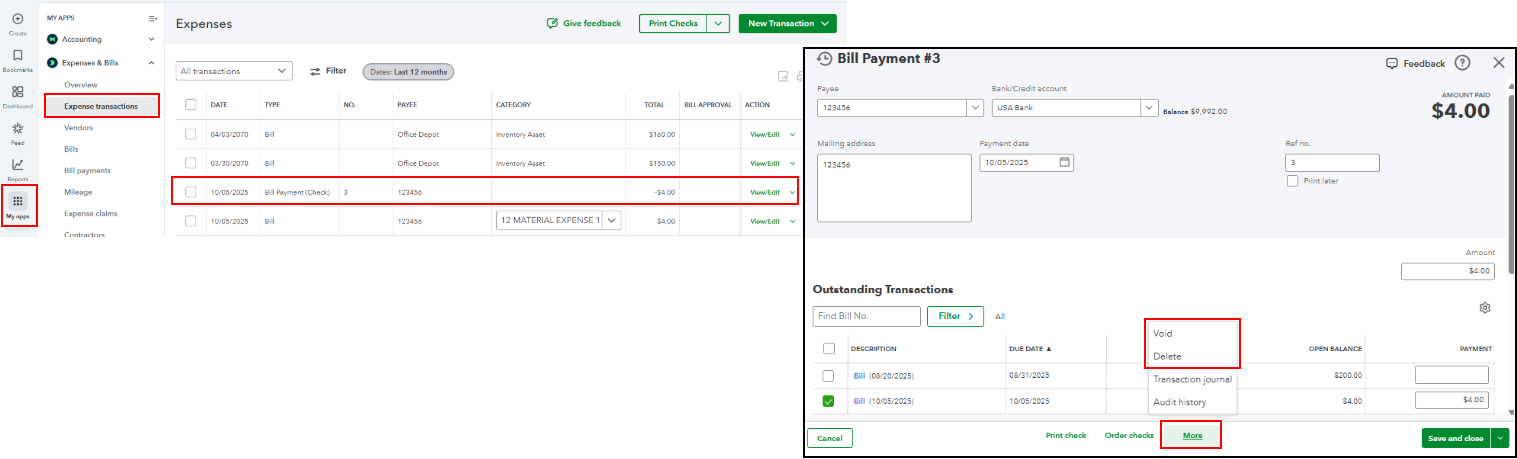Select Void from the More menu
Viewport: 1517px width, 459px height.
coord(1163,333)
